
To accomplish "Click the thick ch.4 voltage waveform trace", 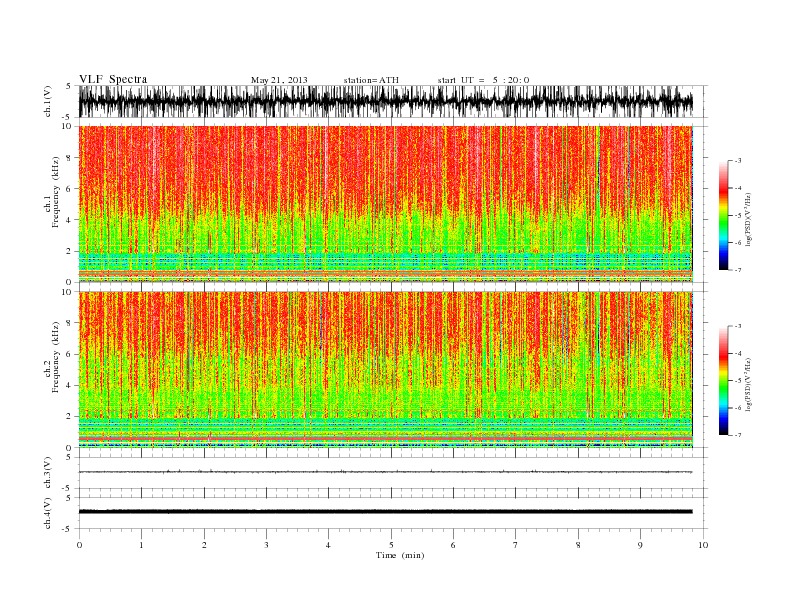I will 385,512.
